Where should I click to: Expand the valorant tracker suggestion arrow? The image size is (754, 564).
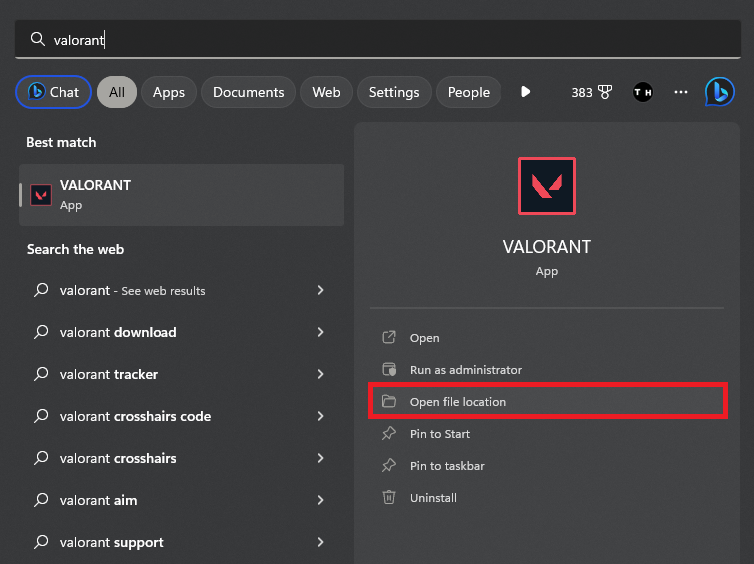click(320, 374)
